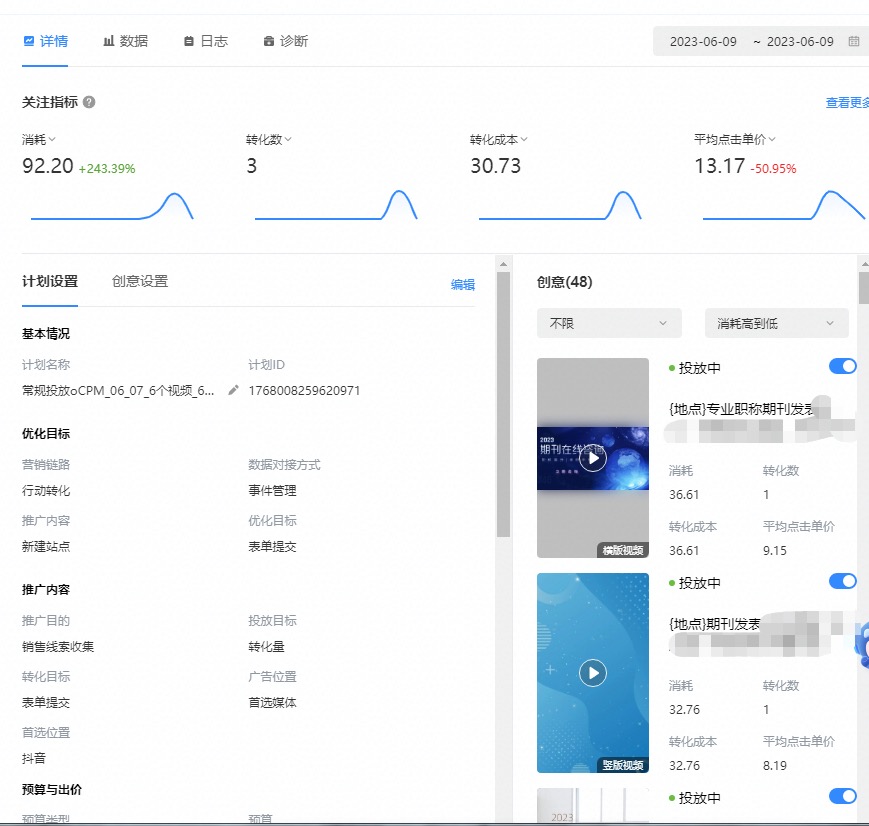Click the 30.73 conversion cost value
The height and width of the screenshot is (826, 869).
pos(495,166)
